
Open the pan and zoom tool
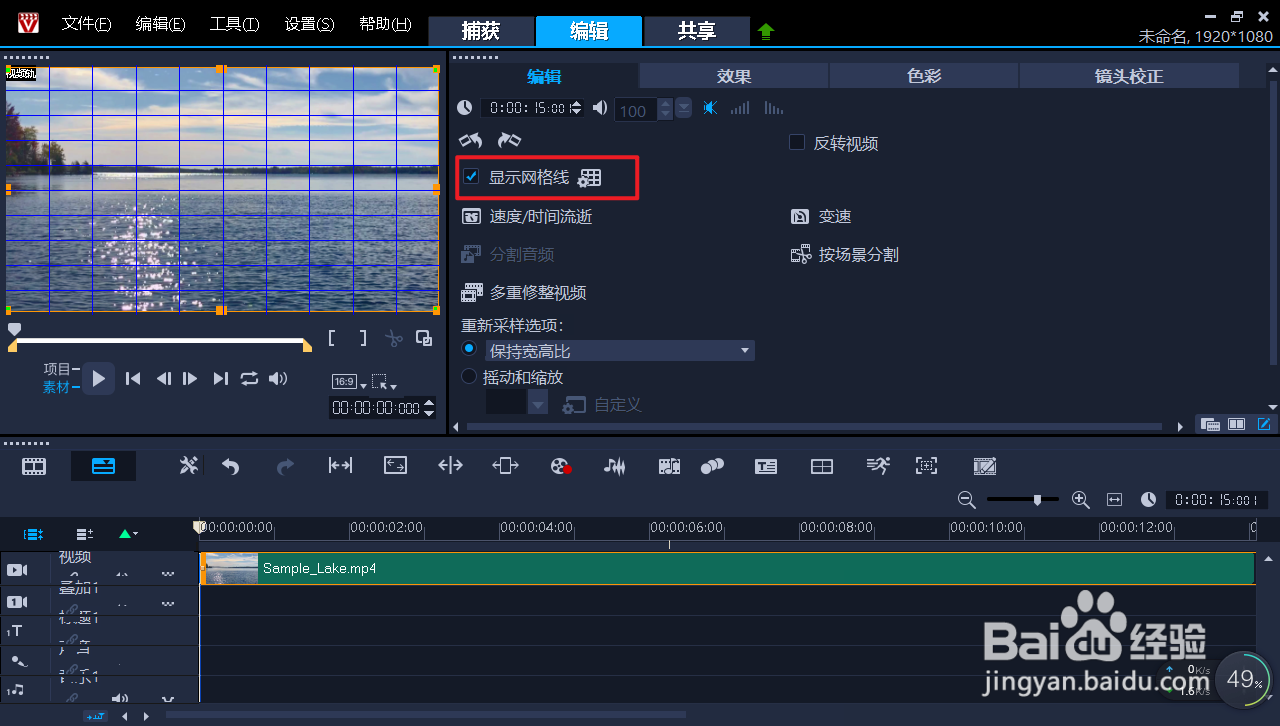927,466
